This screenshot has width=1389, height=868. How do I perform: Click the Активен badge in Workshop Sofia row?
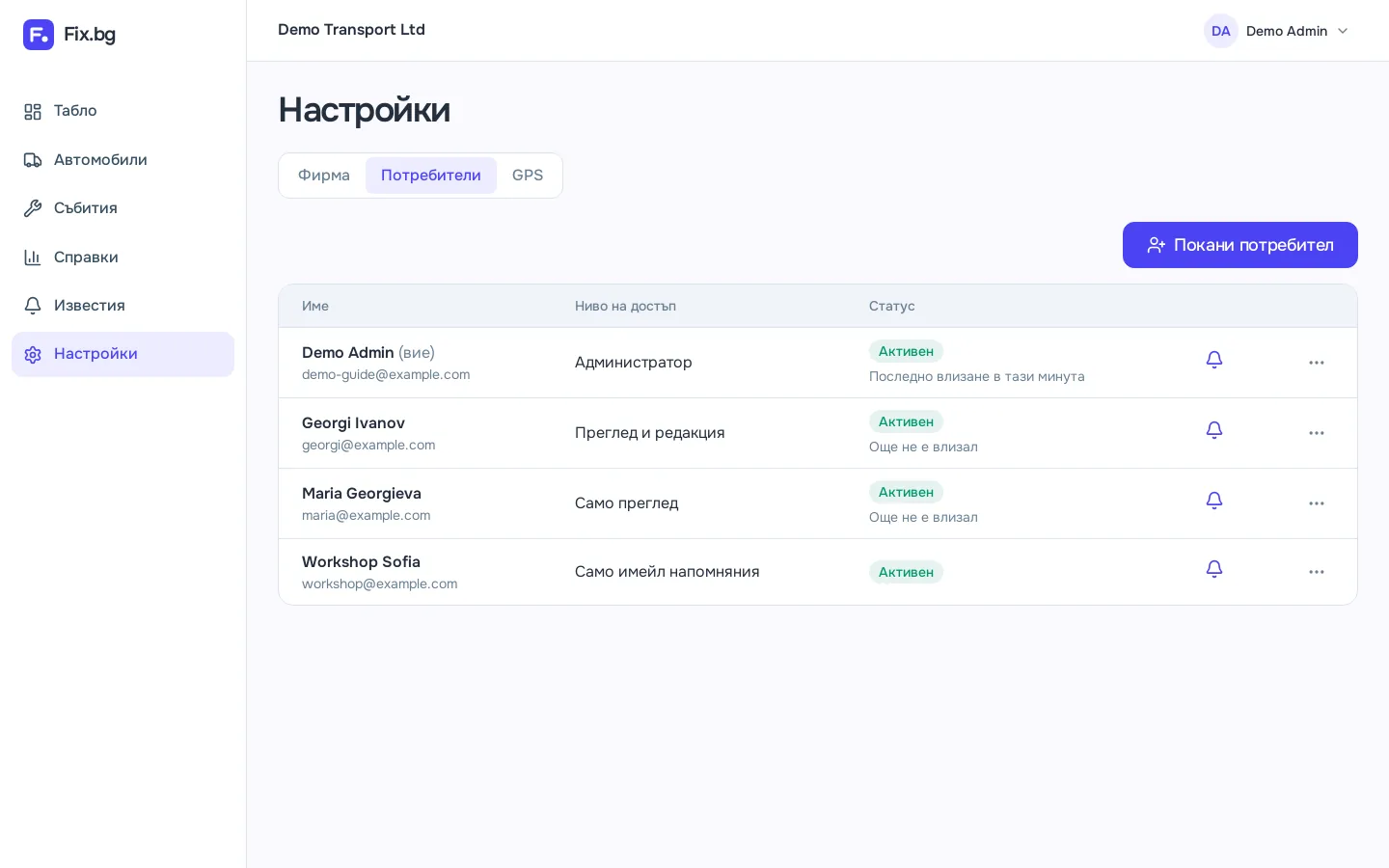pyautogui.click(x=906, y=572)
